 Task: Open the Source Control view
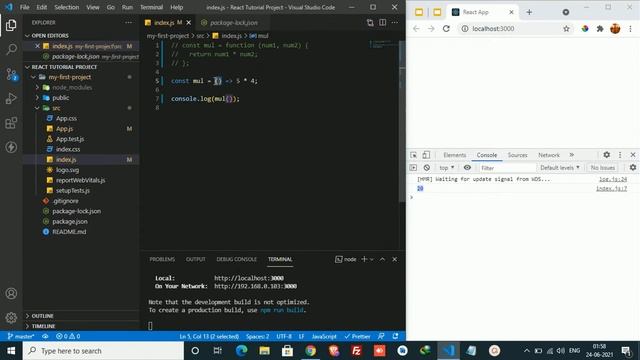(x=11, y=74)
